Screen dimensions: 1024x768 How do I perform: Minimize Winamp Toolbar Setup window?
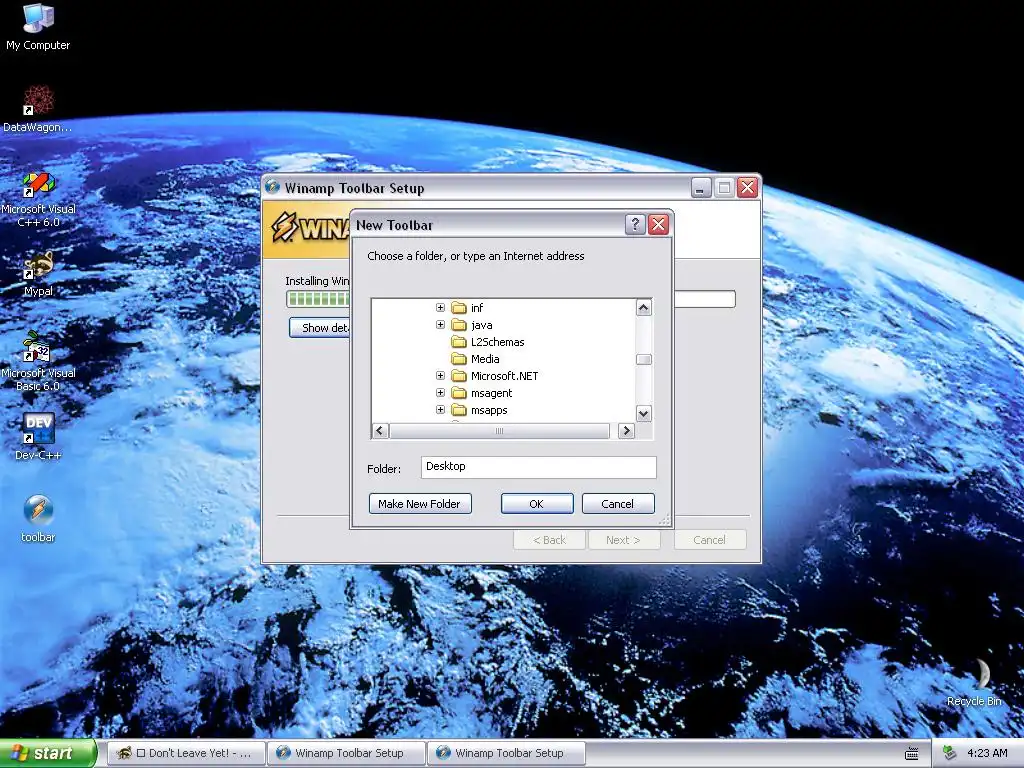click(701, 188)
